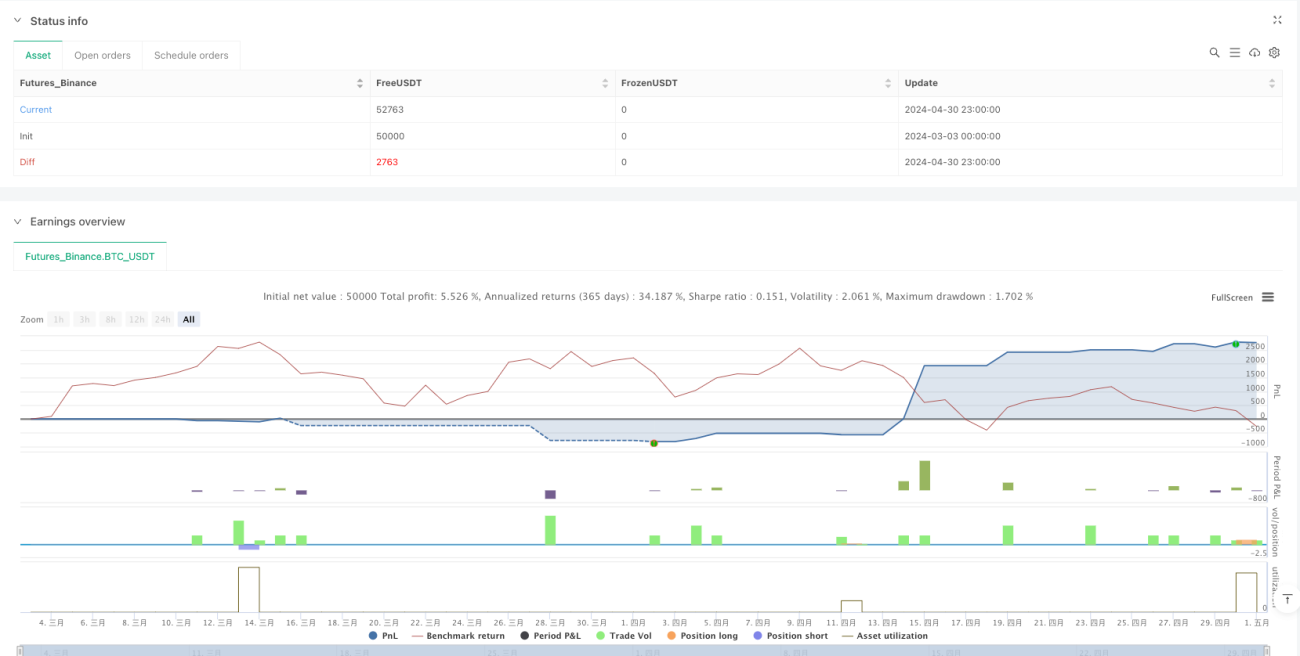
Task: Open the search icon above the table
Action: pos(1214,53)
